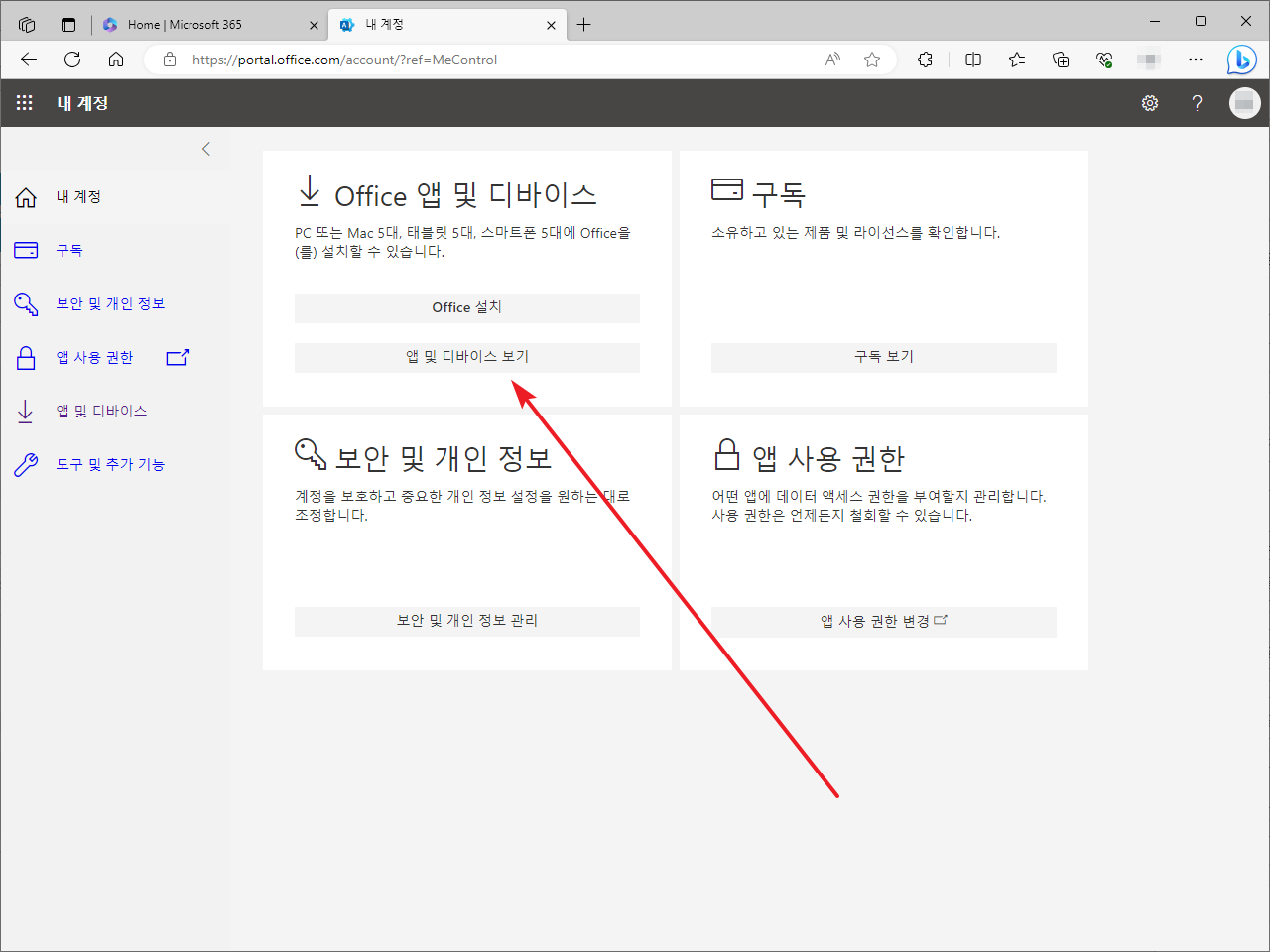Open the Collections icon
The width and height of the screenshot is (1270, 952).
[x=1061, y=59]
